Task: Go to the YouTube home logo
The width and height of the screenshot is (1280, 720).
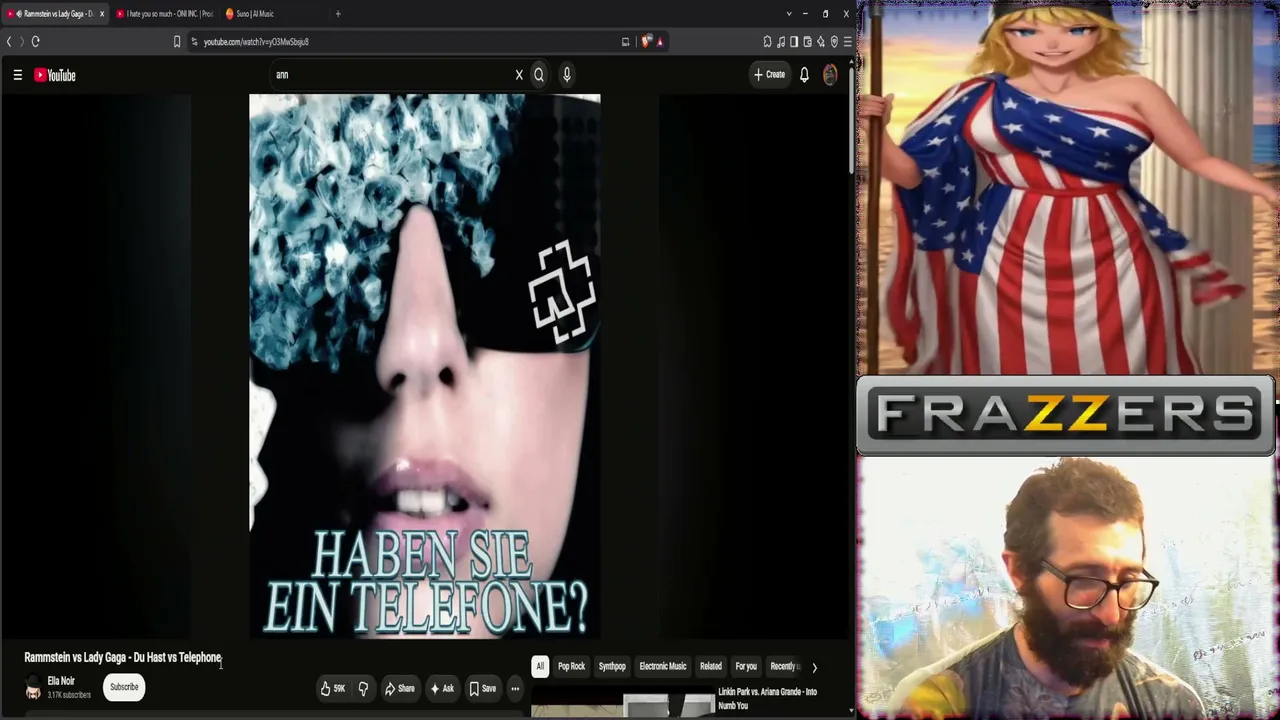Action: [55, 75]
